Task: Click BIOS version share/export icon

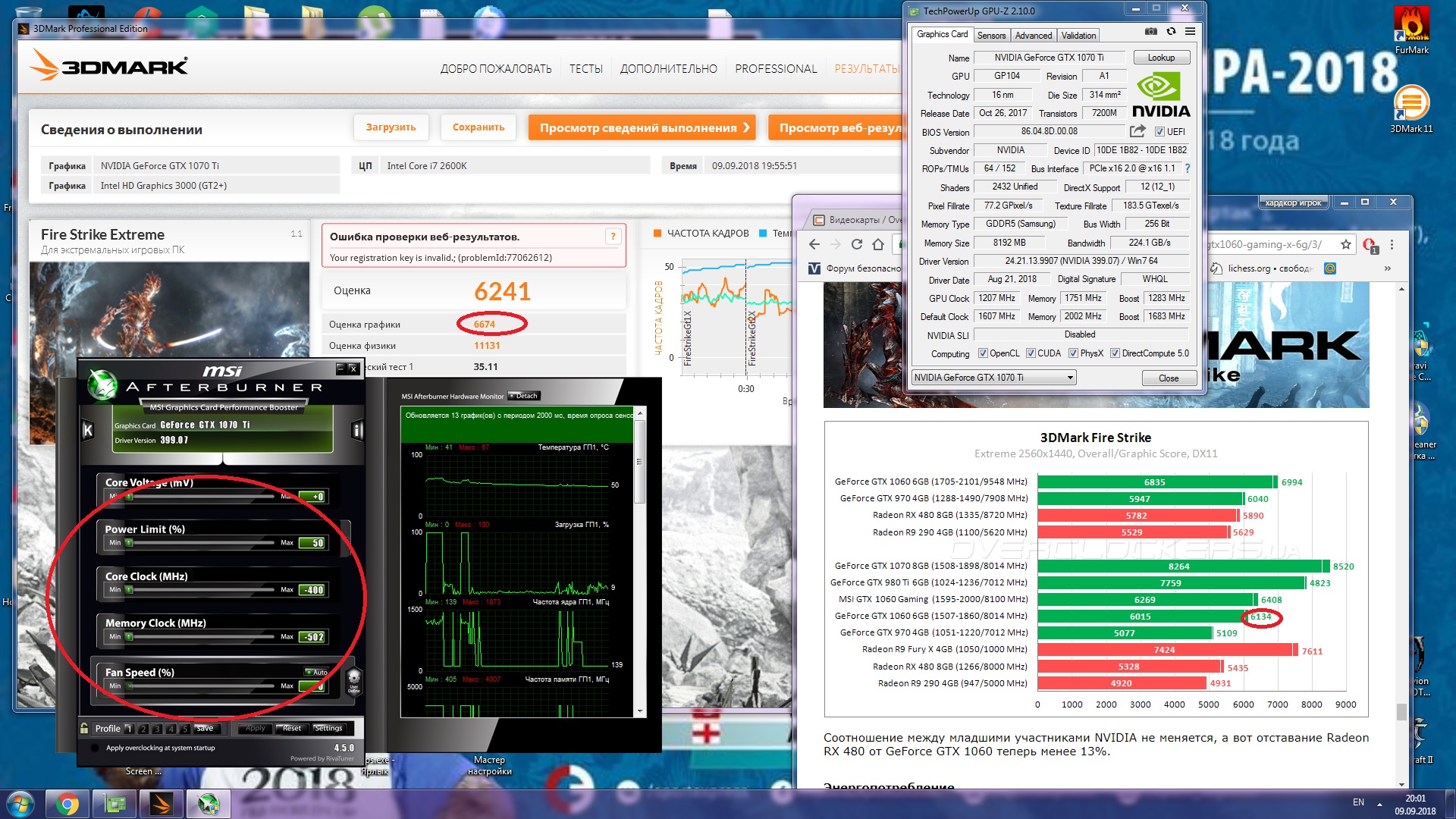Action: [1137, 131]
